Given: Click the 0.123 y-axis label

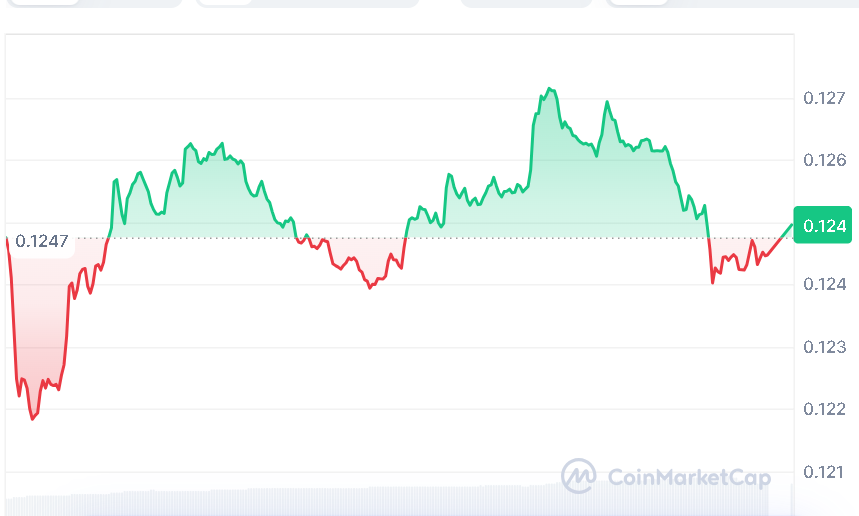Looking at the screenshot, I should coord(825,347).
